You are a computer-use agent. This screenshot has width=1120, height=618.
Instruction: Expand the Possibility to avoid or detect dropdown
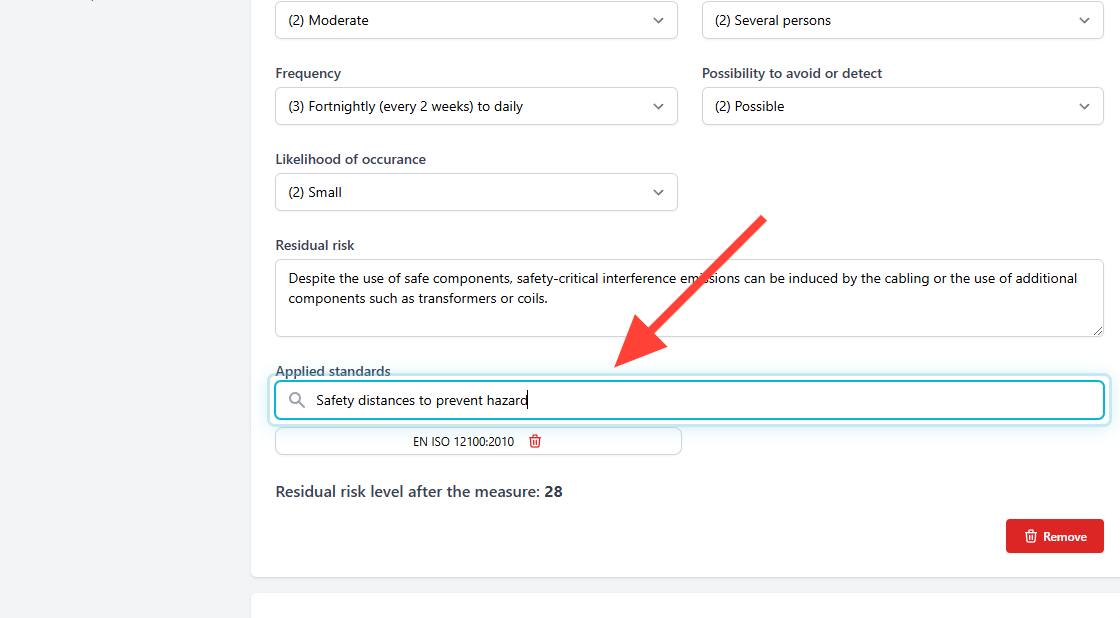tap(903, 106)
